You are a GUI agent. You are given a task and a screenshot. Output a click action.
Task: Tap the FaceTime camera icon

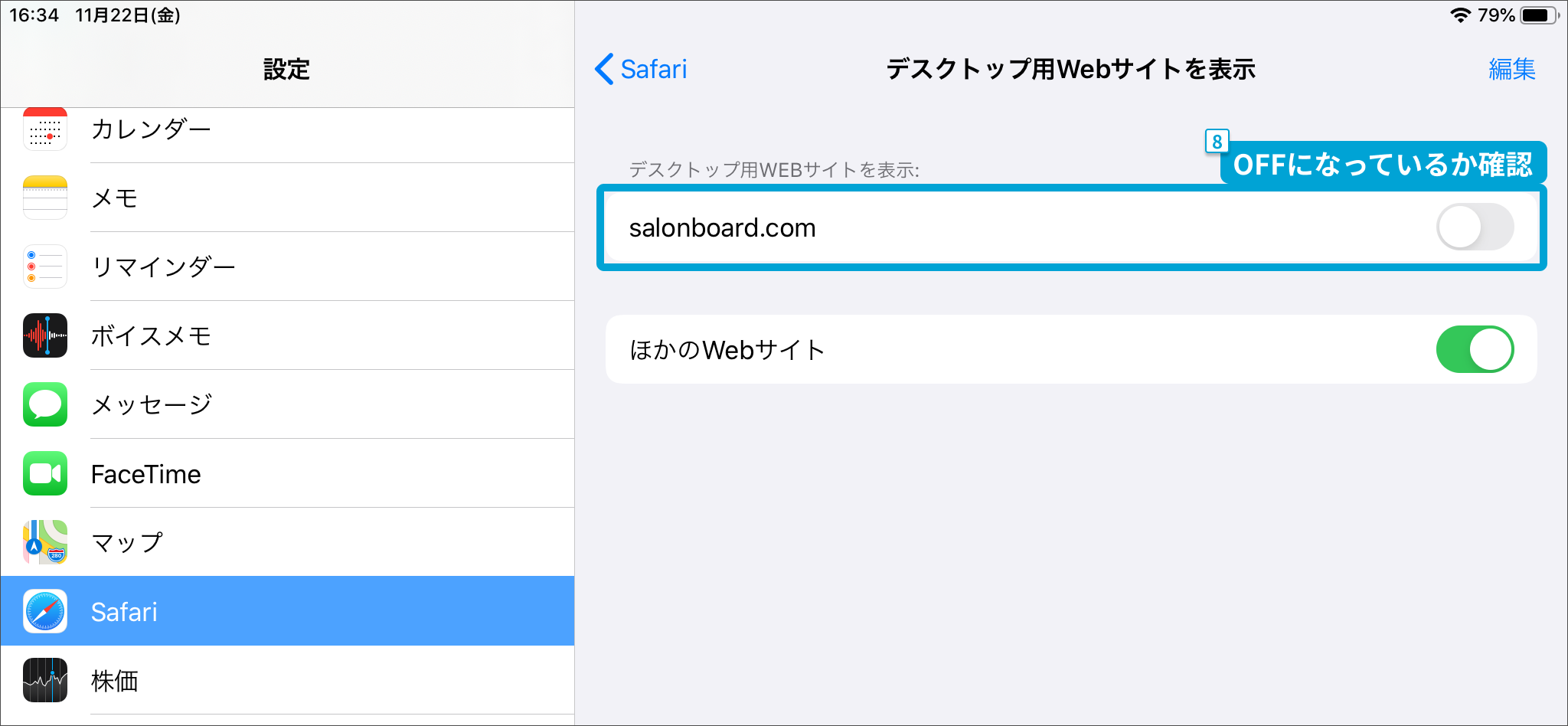click(x=45, y=473)
